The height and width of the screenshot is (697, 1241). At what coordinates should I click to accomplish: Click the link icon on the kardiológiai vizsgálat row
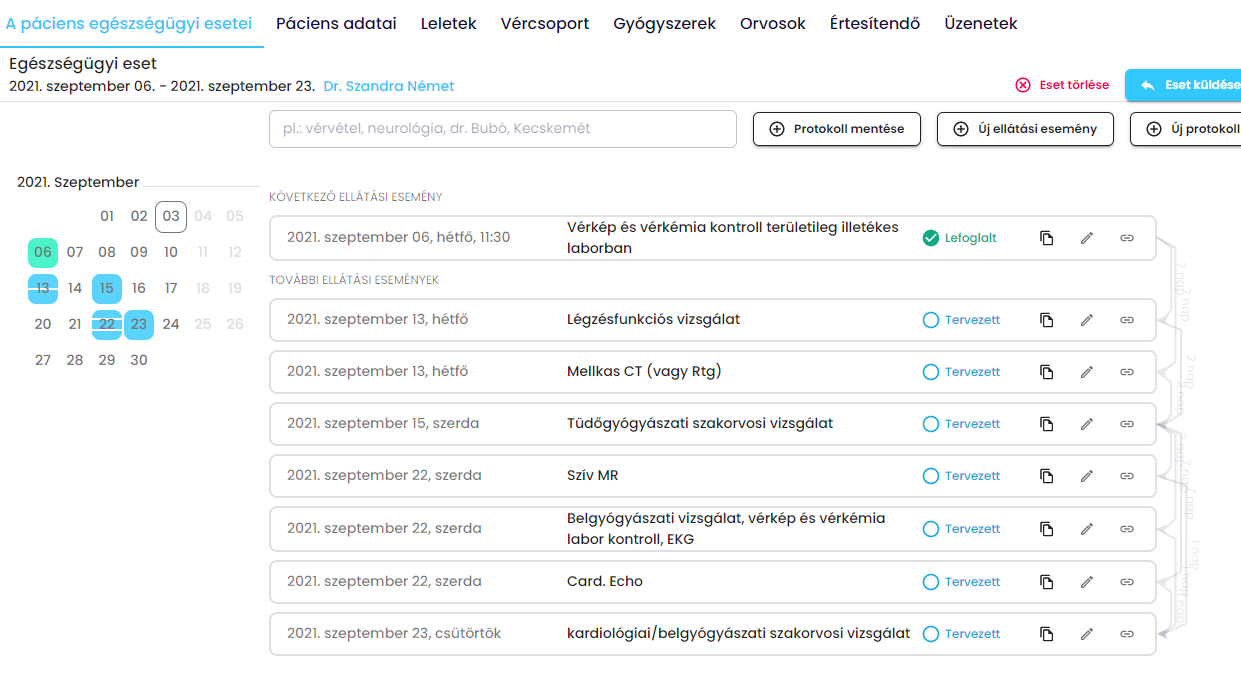(1127, 633)
